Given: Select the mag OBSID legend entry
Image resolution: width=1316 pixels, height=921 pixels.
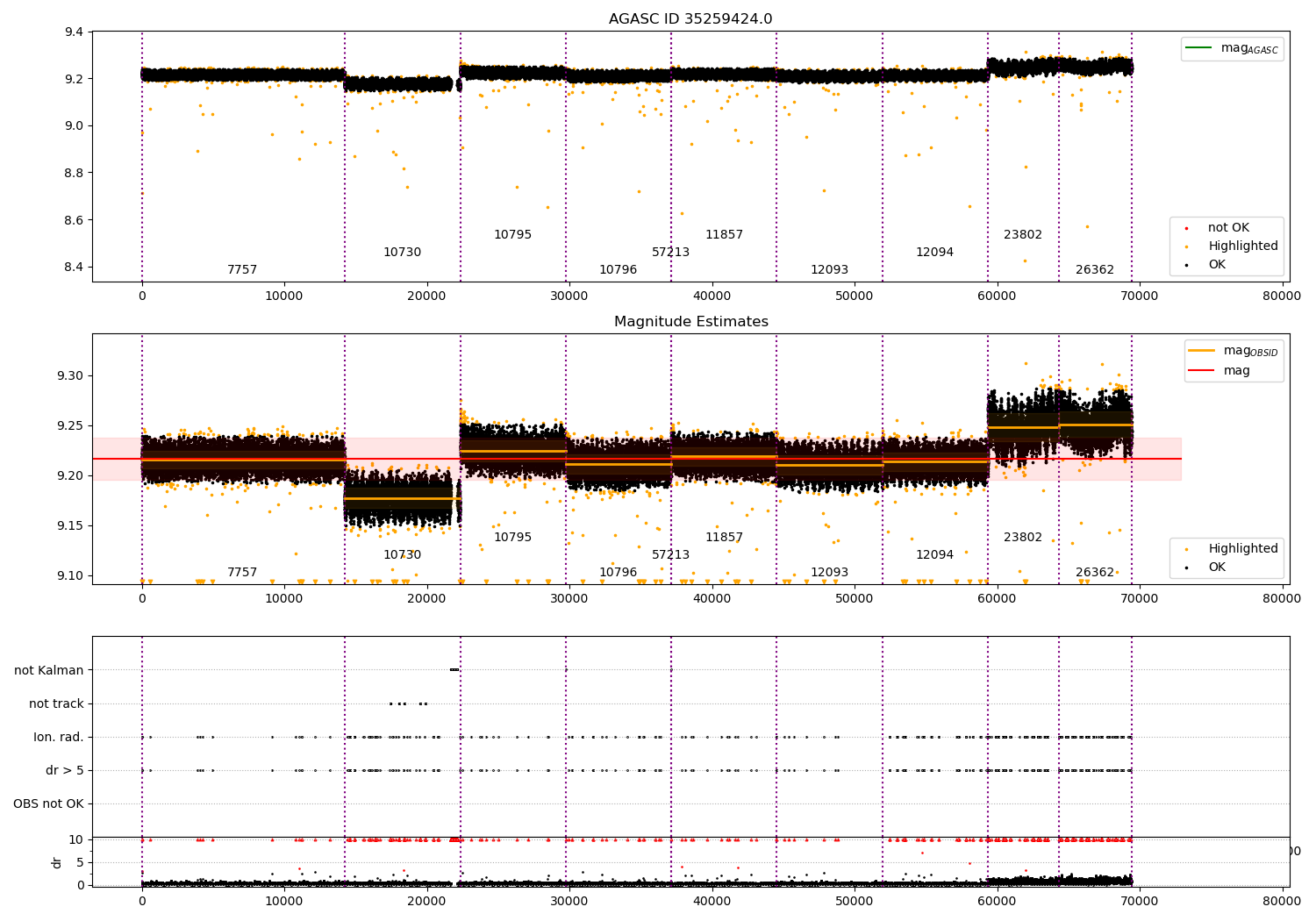Looking at the screenshot, I should [1234, 351].
